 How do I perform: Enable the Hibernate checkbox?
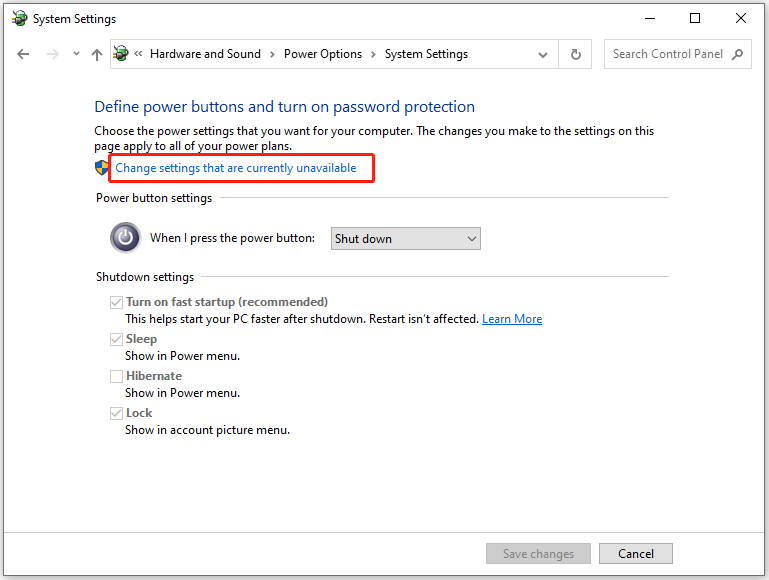[116, 376]
